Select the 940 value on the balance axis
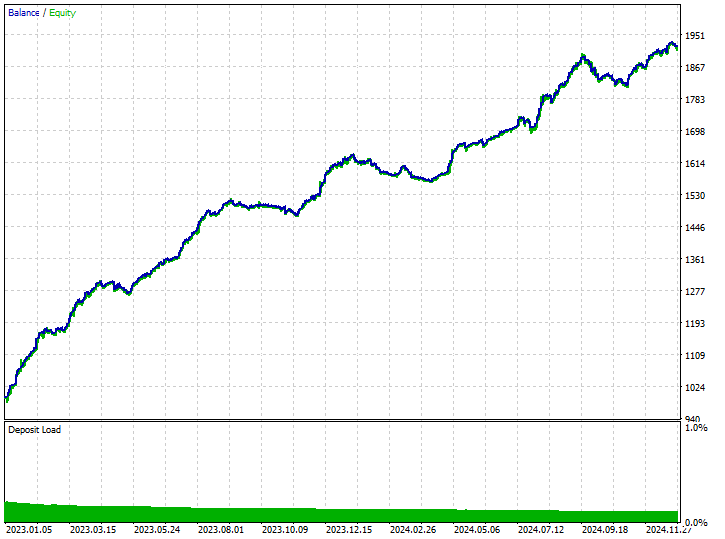Viewport: 725px width, 539px height. (693, 418)
